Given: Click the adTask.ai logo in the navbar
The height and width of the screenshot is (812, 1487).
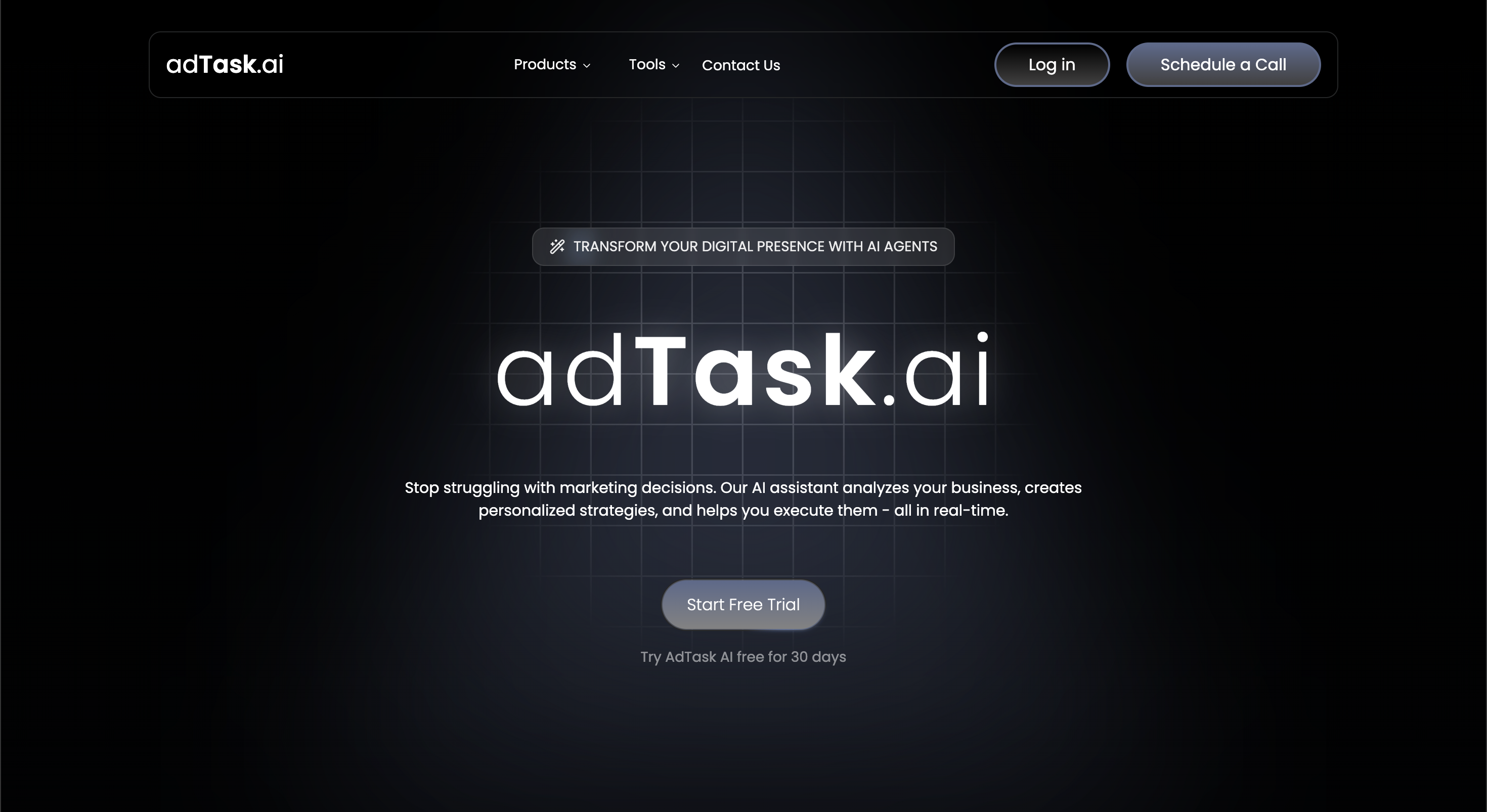Looking at the screenshot, I should [x=224, y=64].
